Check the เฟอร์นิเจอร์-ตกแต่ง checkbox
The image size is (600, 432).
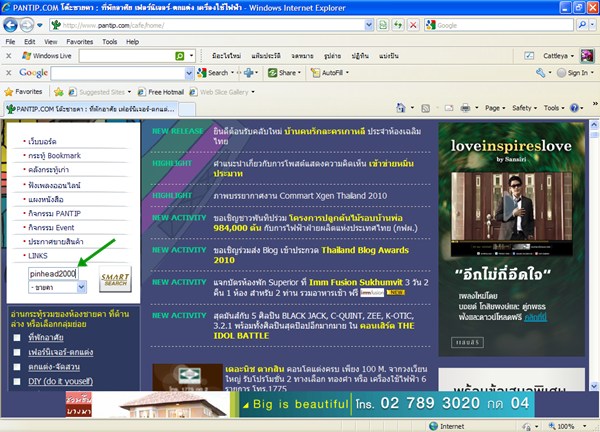coord(17,352)
